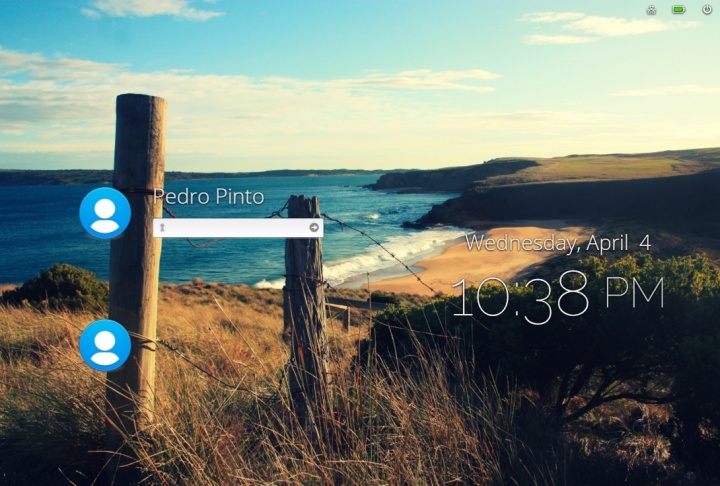Screen dimensions: 720x486
Task: Click the Pedro Pinto username label
Action: point(209,197)
